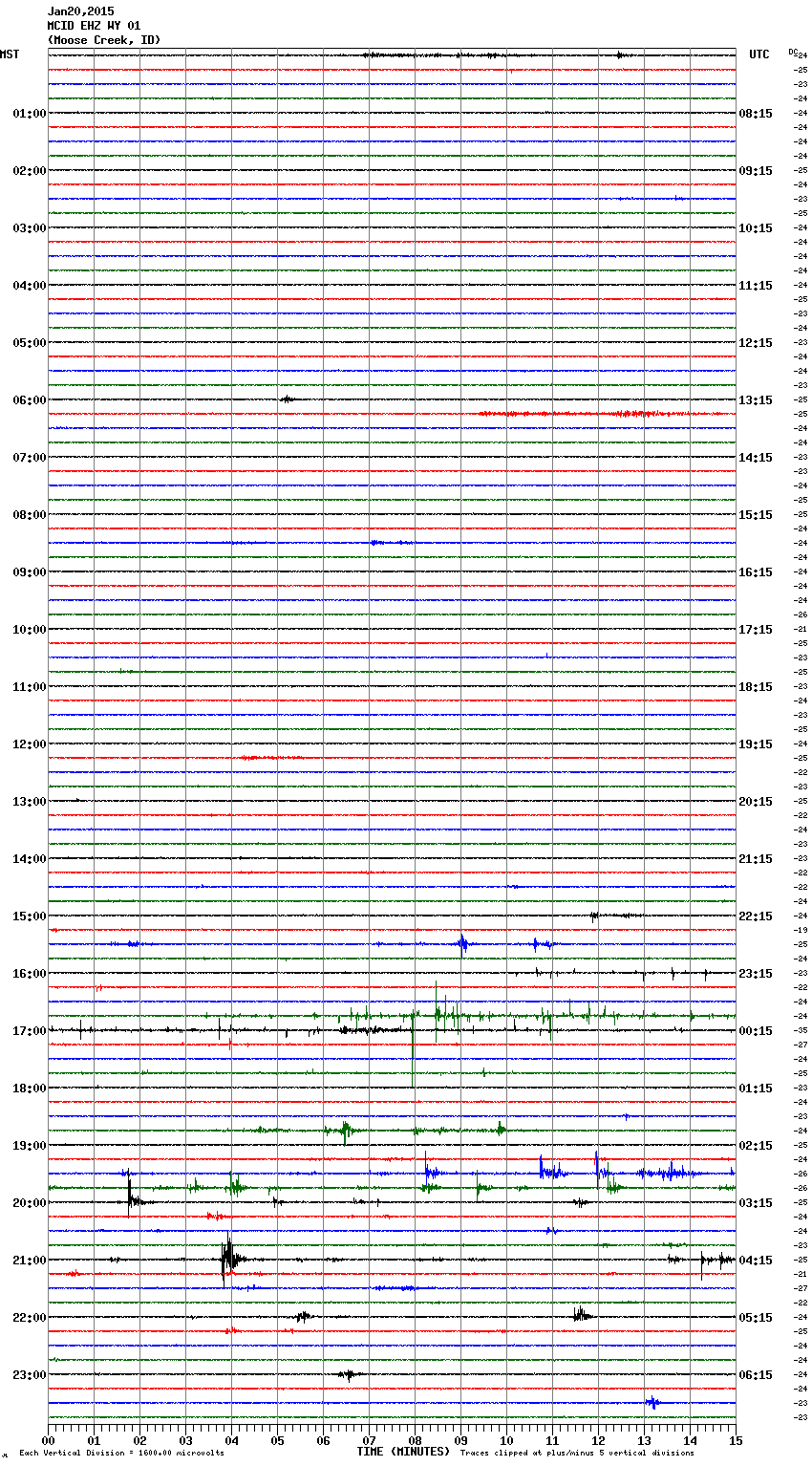Screen dimensions: 812x1466
Task: Click the blue event burst near minute 13 at the bottom
Action: [x=652, y=1403]
